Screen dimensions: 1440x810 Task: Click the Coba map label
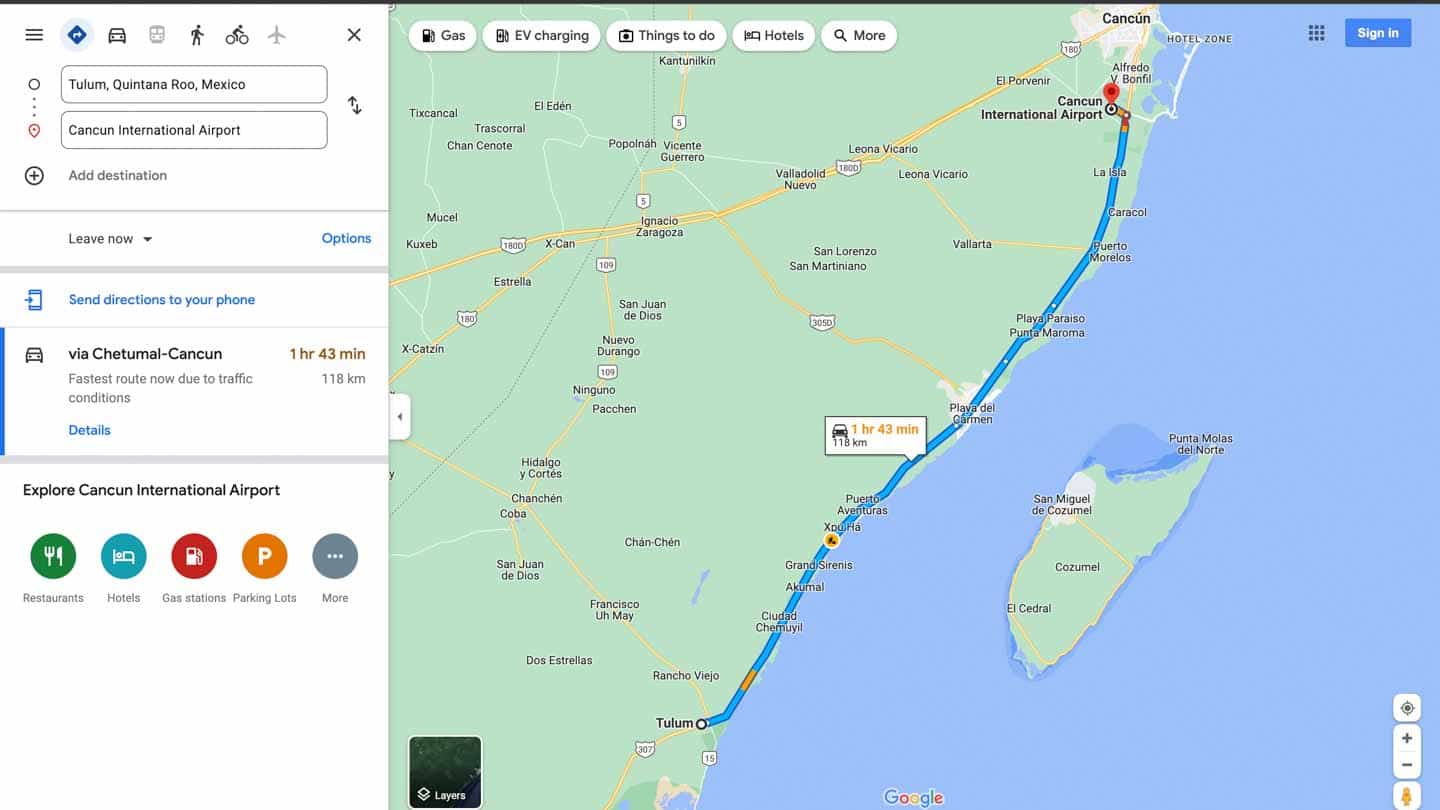513,514
